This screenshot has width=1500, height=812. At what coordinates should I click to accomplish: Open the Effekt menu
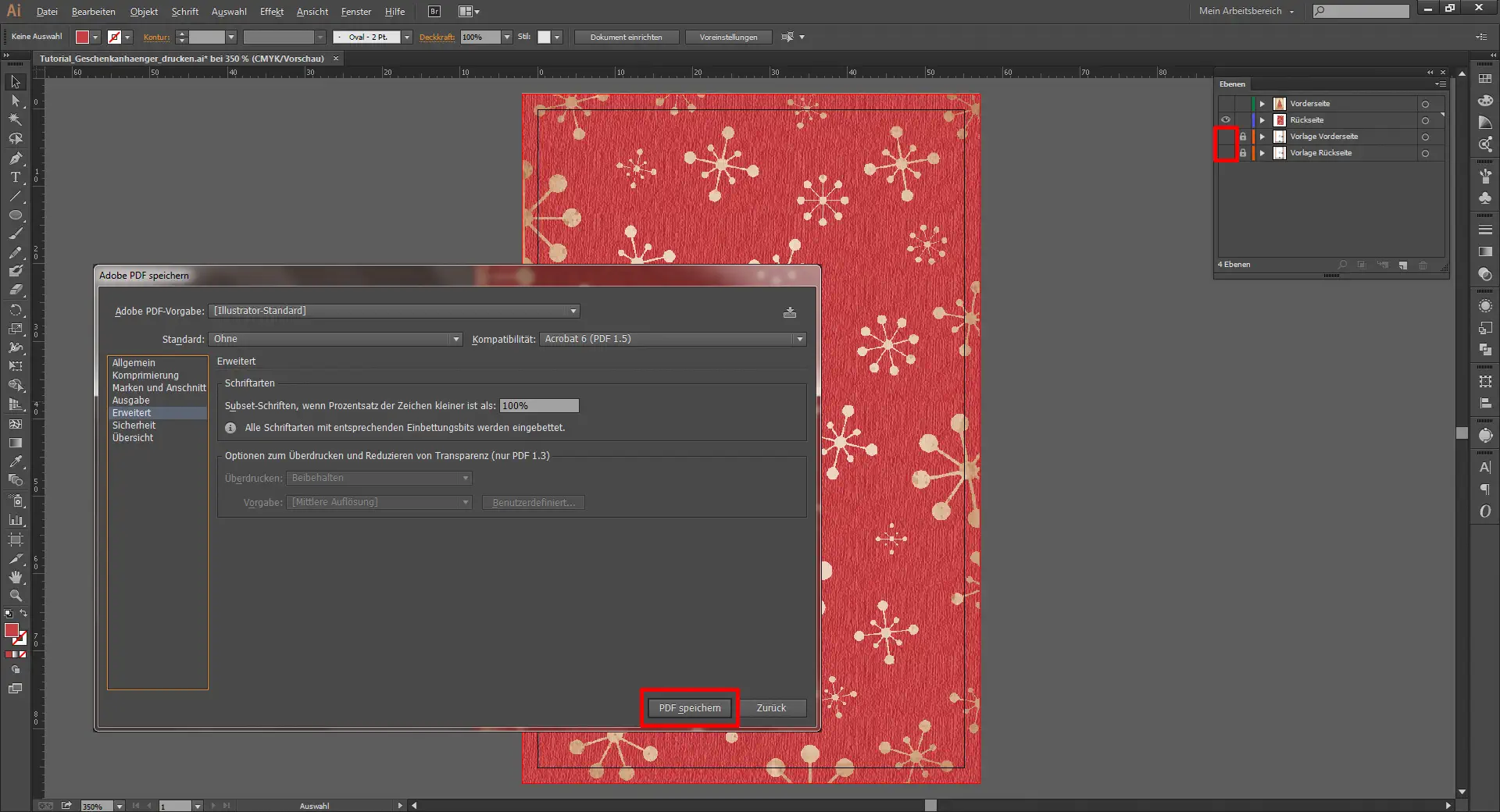tap(271, 12)
